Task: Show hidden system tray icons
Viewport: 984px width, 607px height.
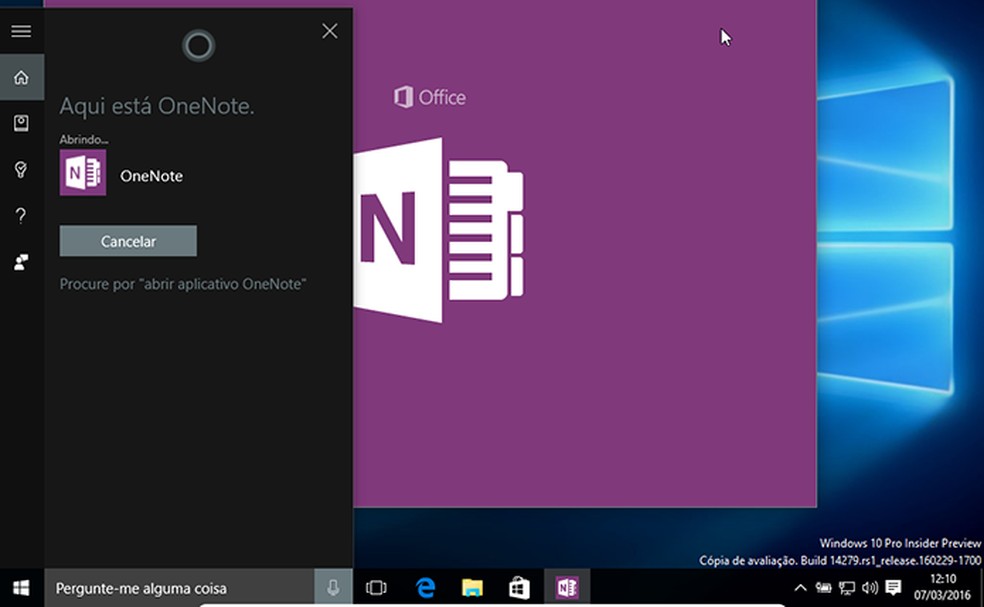Action: point(801,588)
